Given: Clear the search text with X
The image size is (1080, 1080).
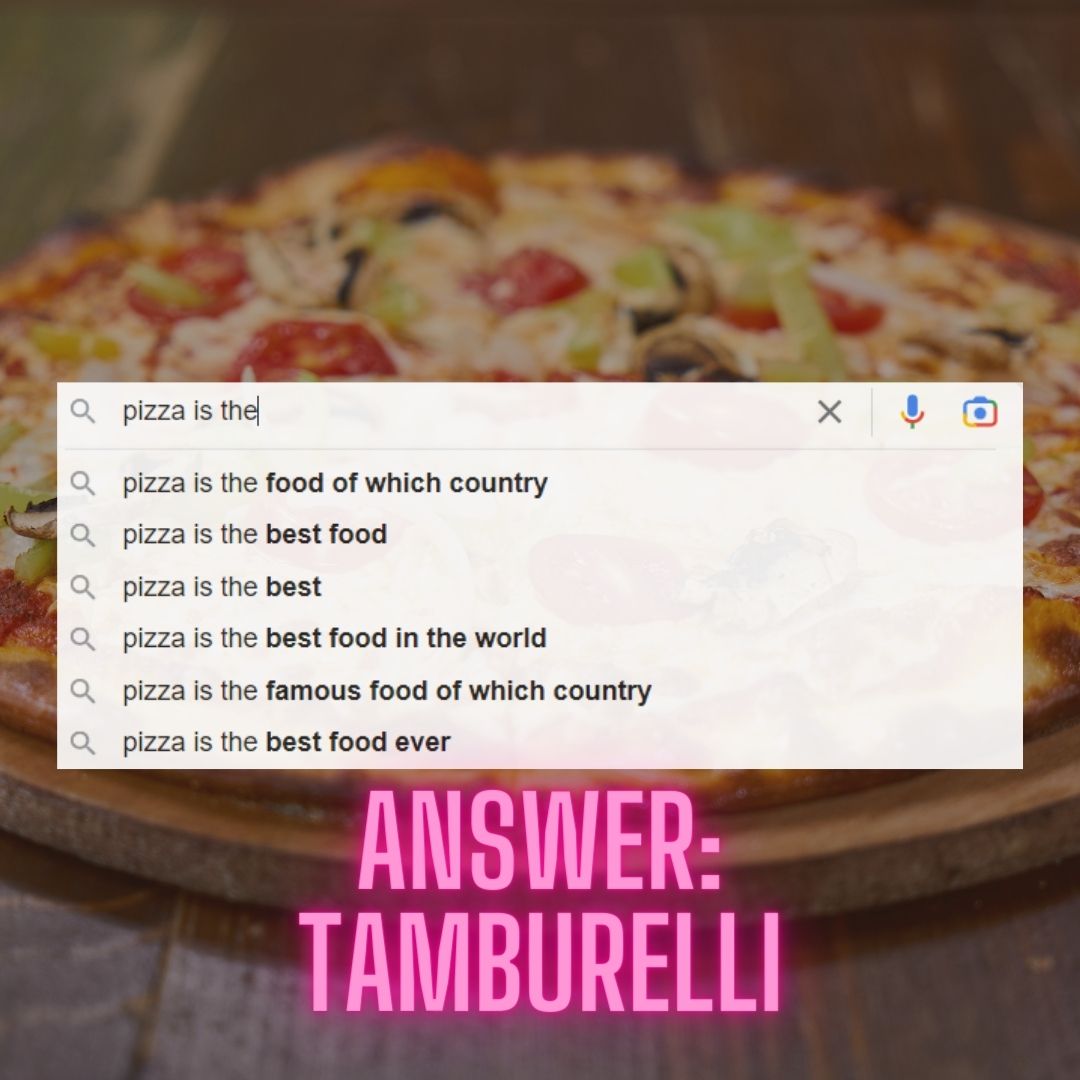Looking at the screenshot, I should click(829, 412).
